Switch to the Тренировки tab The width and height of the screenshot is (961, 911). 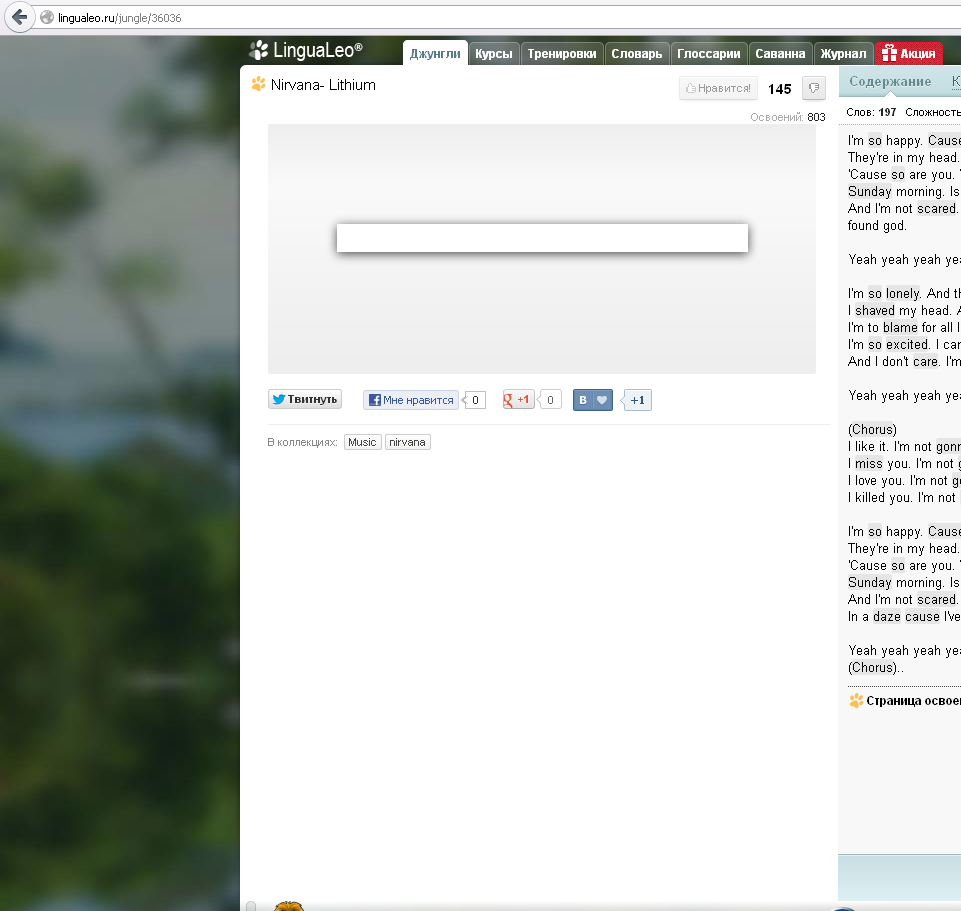[562, 53]
